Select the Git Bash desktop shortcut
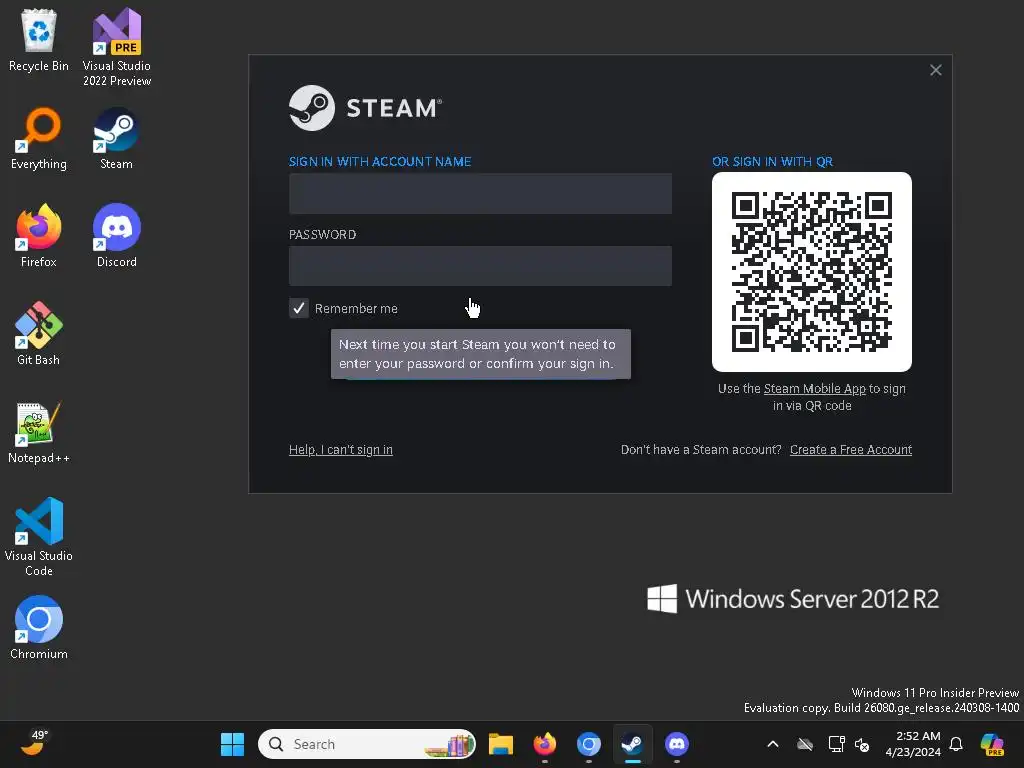The image size is (1024, 768). 39,334
